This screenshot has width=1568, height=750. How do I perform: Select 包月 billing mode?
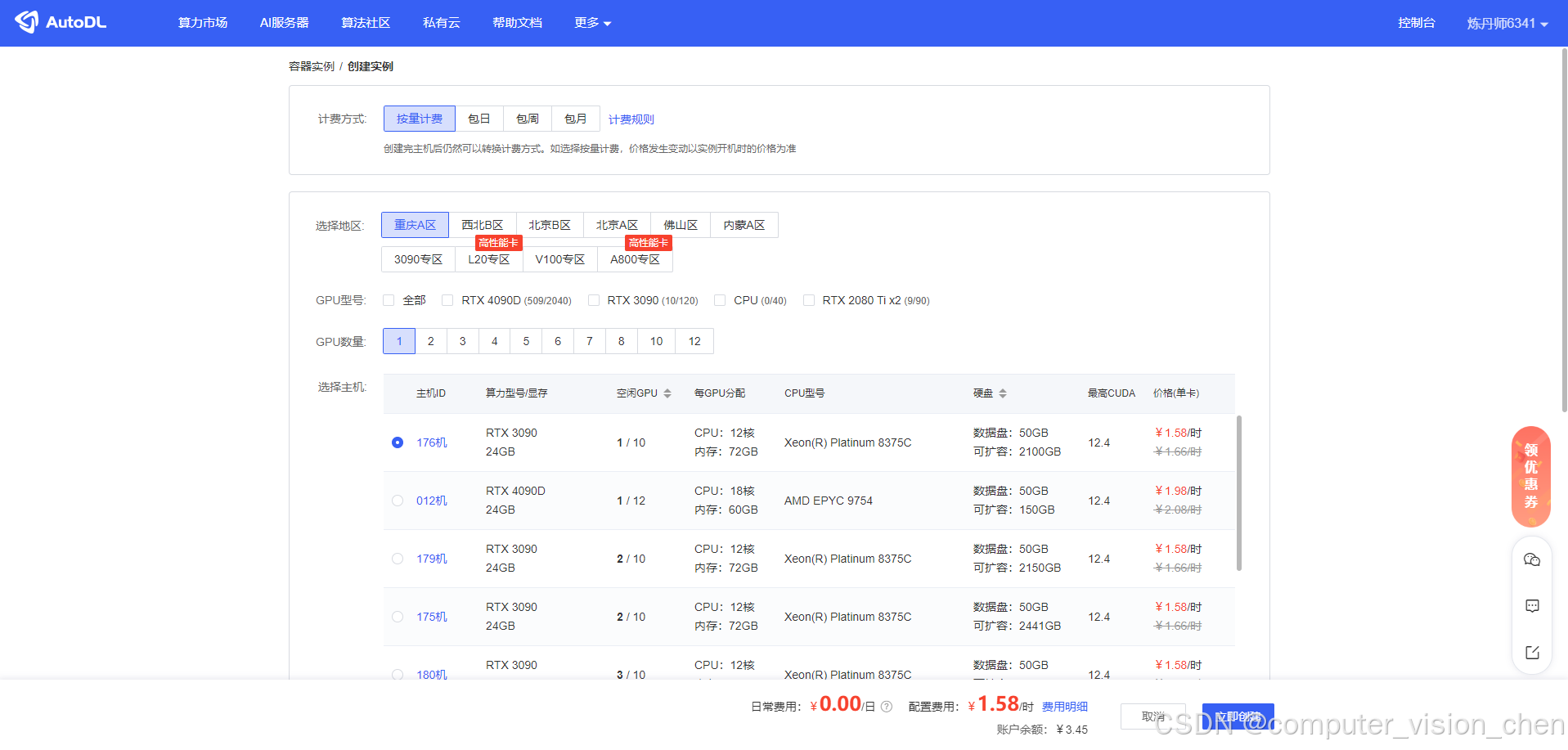point(576,119)
